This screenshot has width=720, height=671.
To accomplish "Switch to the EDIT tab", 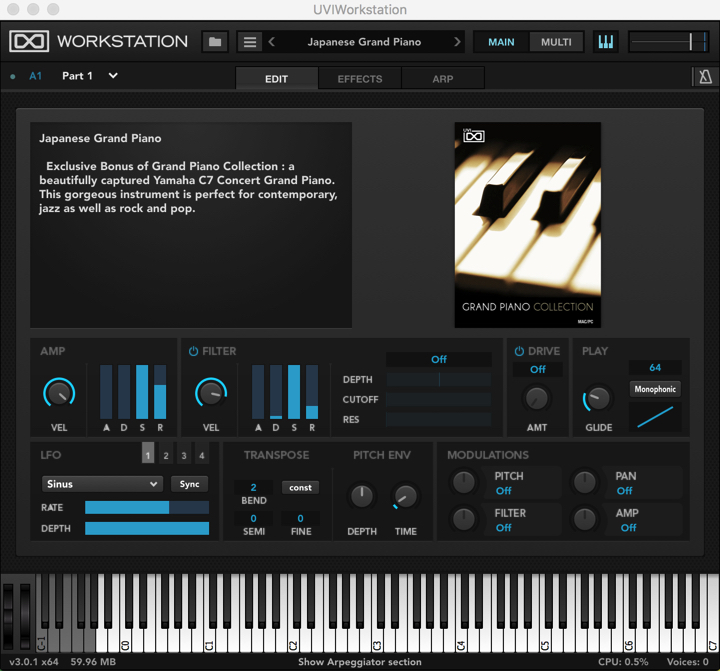I will point(276,79).
